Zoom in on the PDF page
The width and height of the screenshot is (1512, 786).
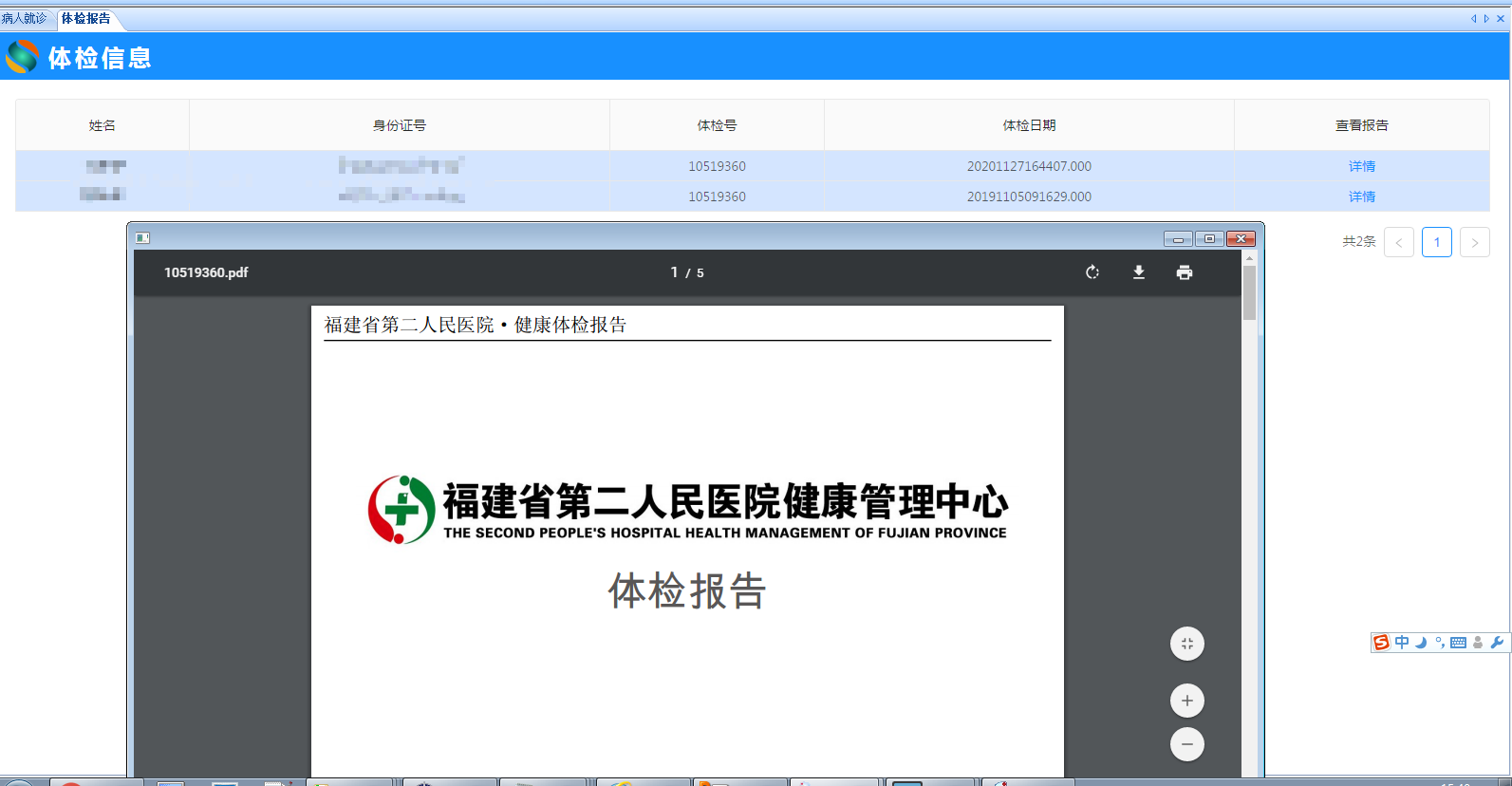(x=1187, y=701)
